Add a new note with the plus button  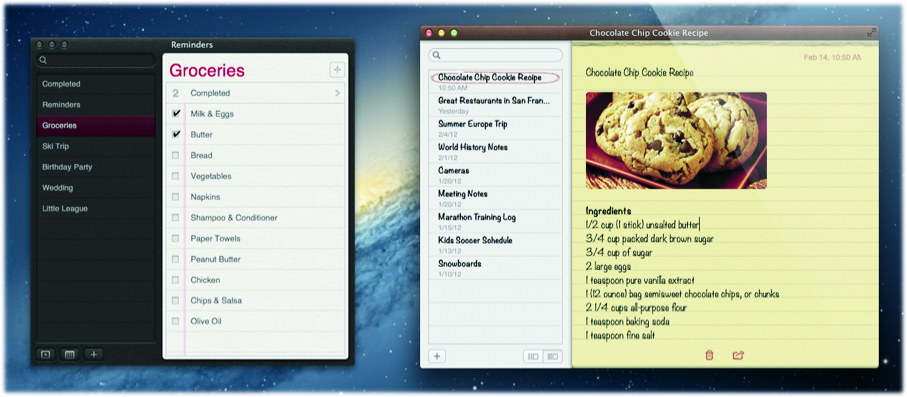click(x=437, y=356)
